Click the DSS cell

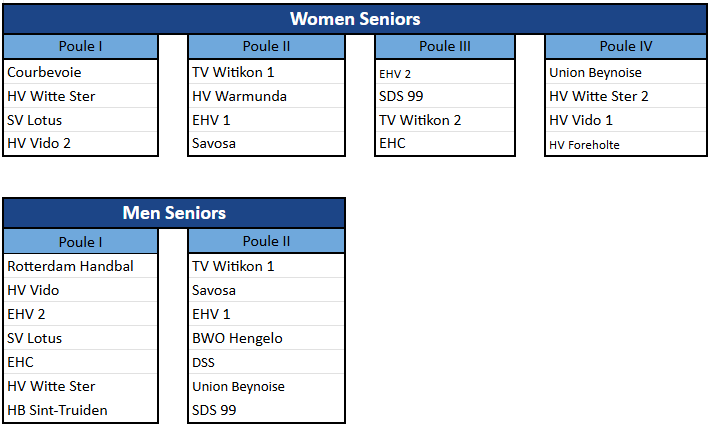(x=266, y=362)
